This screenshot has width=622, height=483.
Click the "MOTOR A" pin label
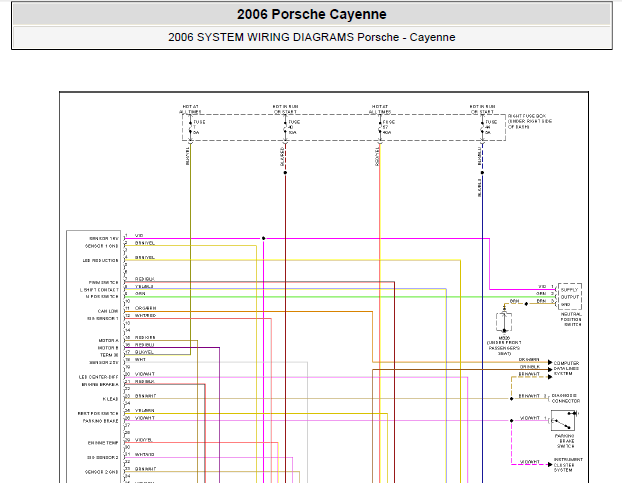point(108,341)
